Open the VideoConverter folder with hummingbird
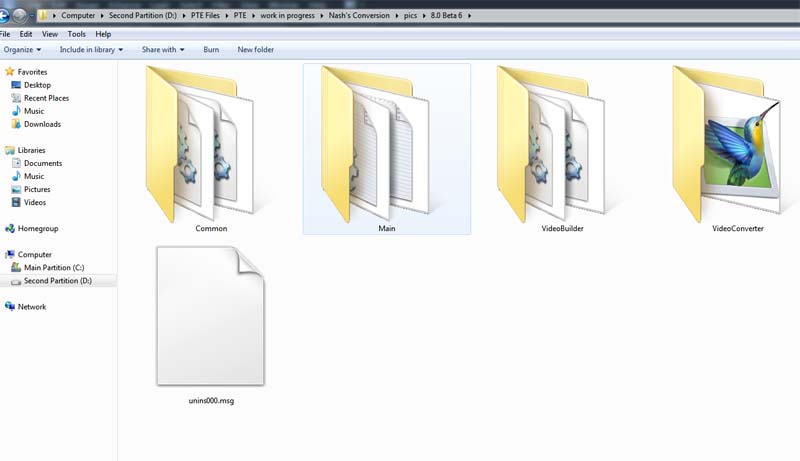This screenshot has height=461, width=800. [x=727, y=144]
